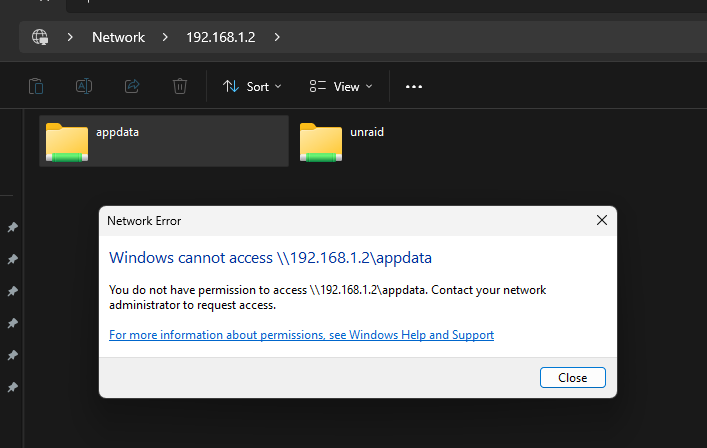Expand chevron before Network breadcrumb
The width and height of the screenshot is (707, 448).
coord(70,37)
